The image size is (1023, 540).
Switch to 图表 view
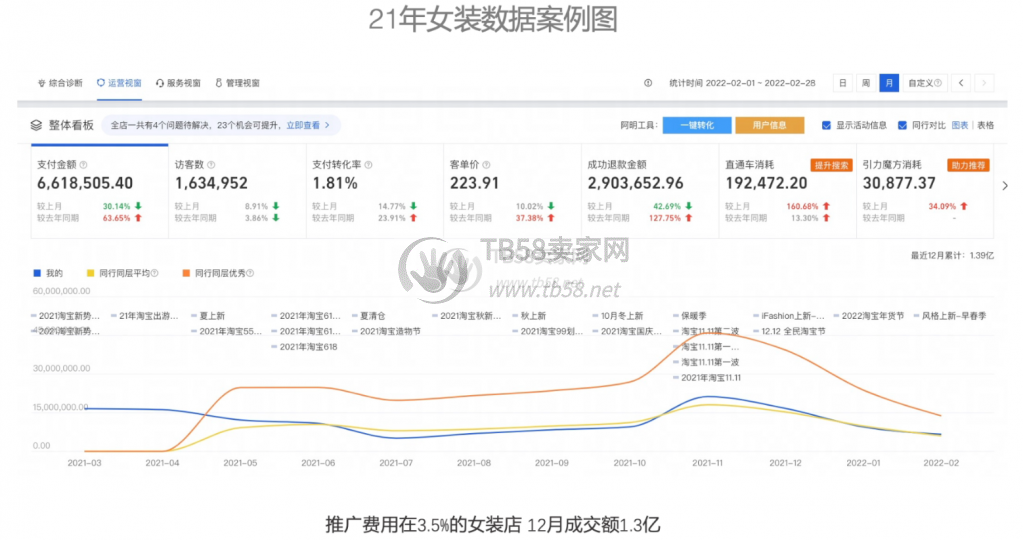[960, 125]
